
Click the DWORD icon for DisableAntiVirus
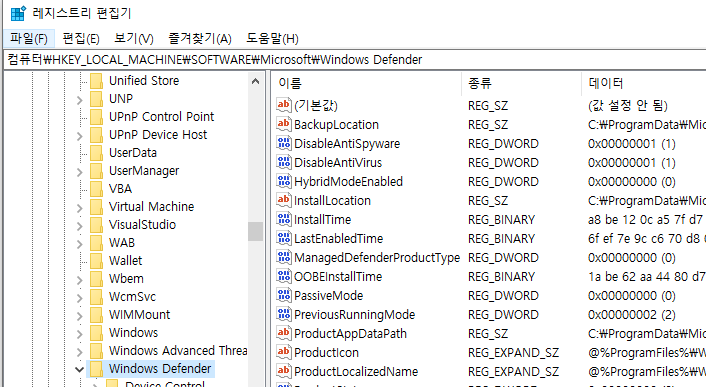coord(284,162)
